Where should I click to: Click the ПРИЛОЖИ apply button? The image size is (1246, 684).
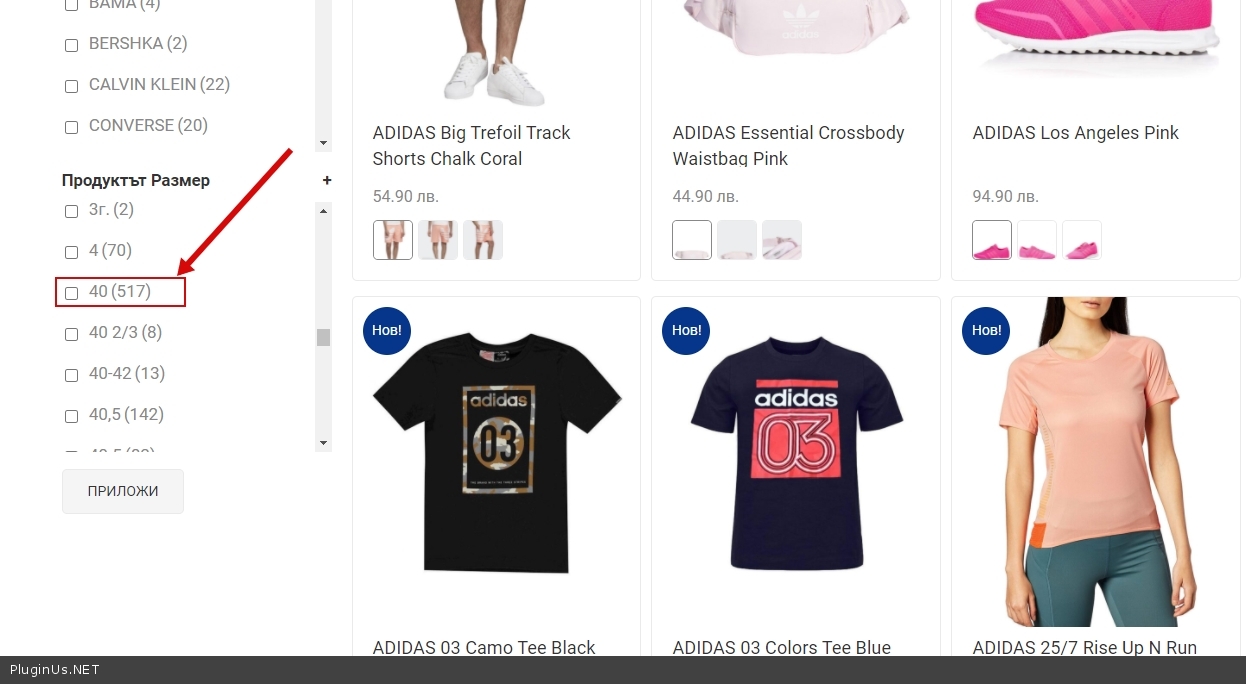123,491
